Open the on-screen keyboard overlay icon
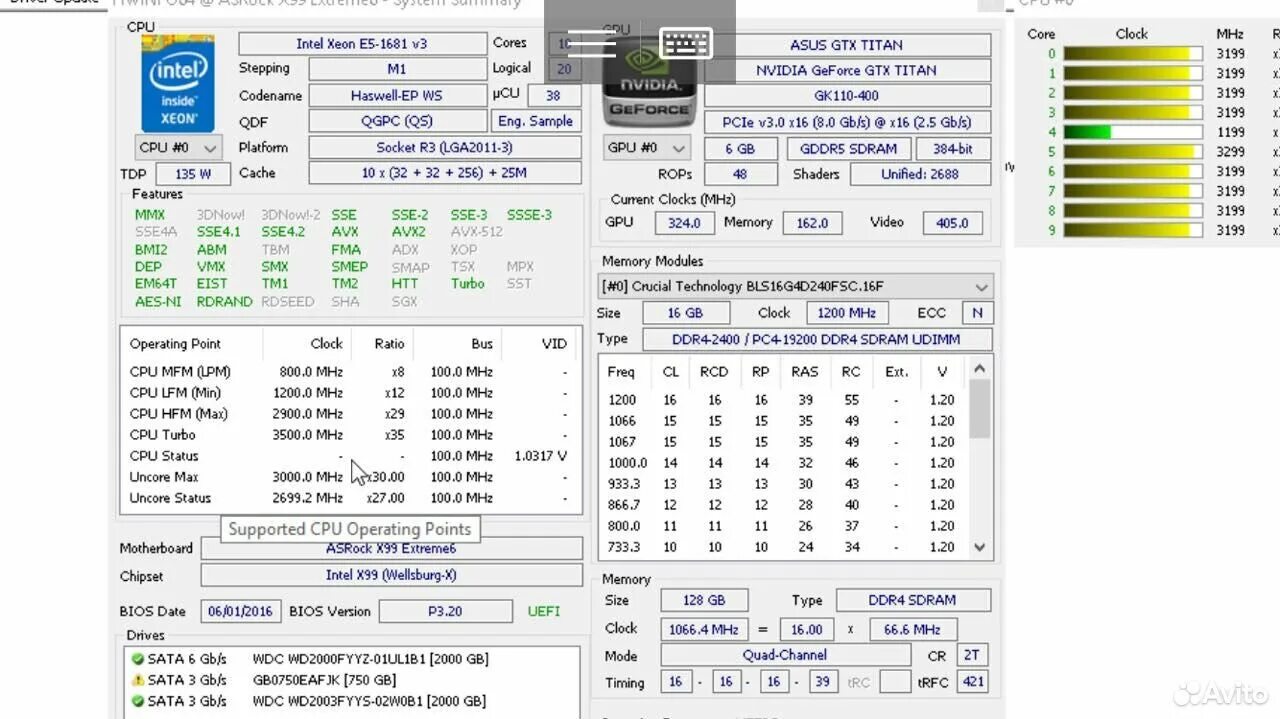The width and height of the screenshot is (1280, 719). (x=686, y=43)
